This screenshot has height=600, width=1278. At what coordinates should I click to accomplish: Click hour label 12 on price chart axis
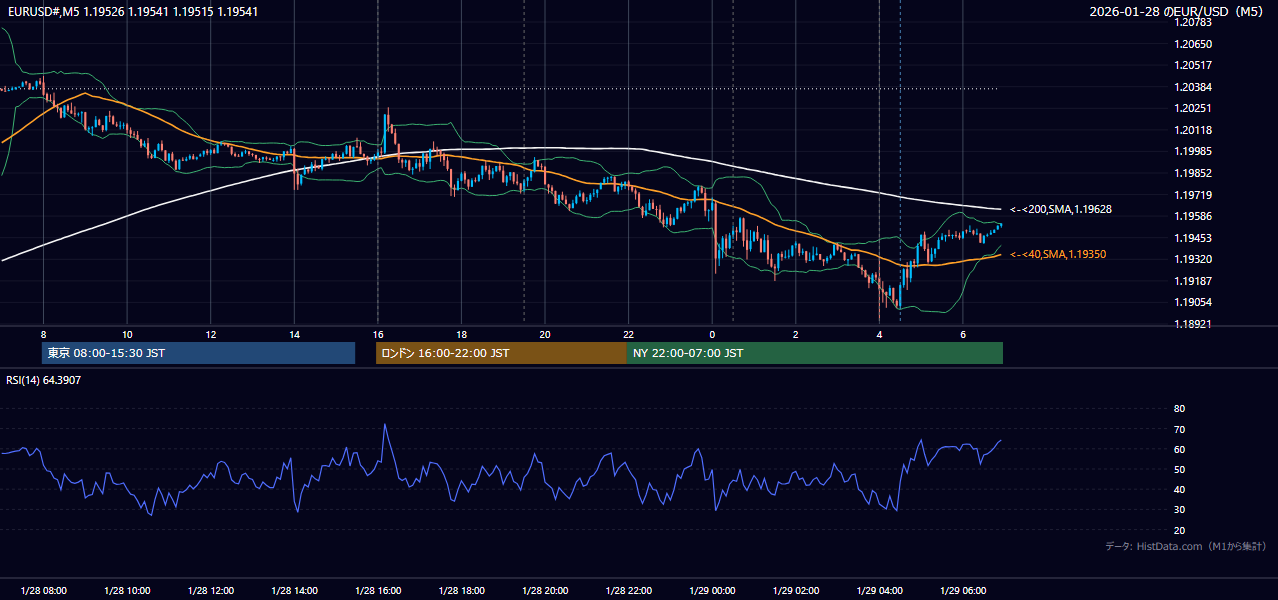210,334
